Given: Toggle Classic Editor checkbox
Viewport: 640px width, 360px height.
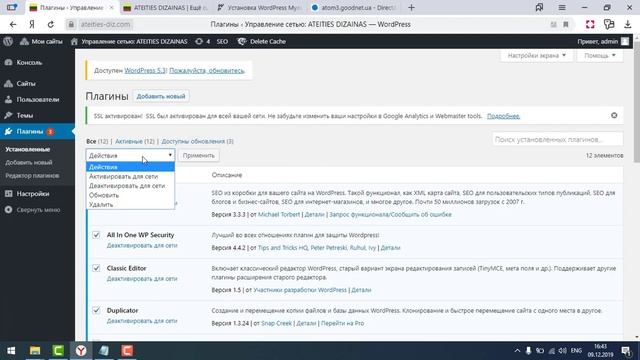Looking at the screenshot, I should [96, 268].
